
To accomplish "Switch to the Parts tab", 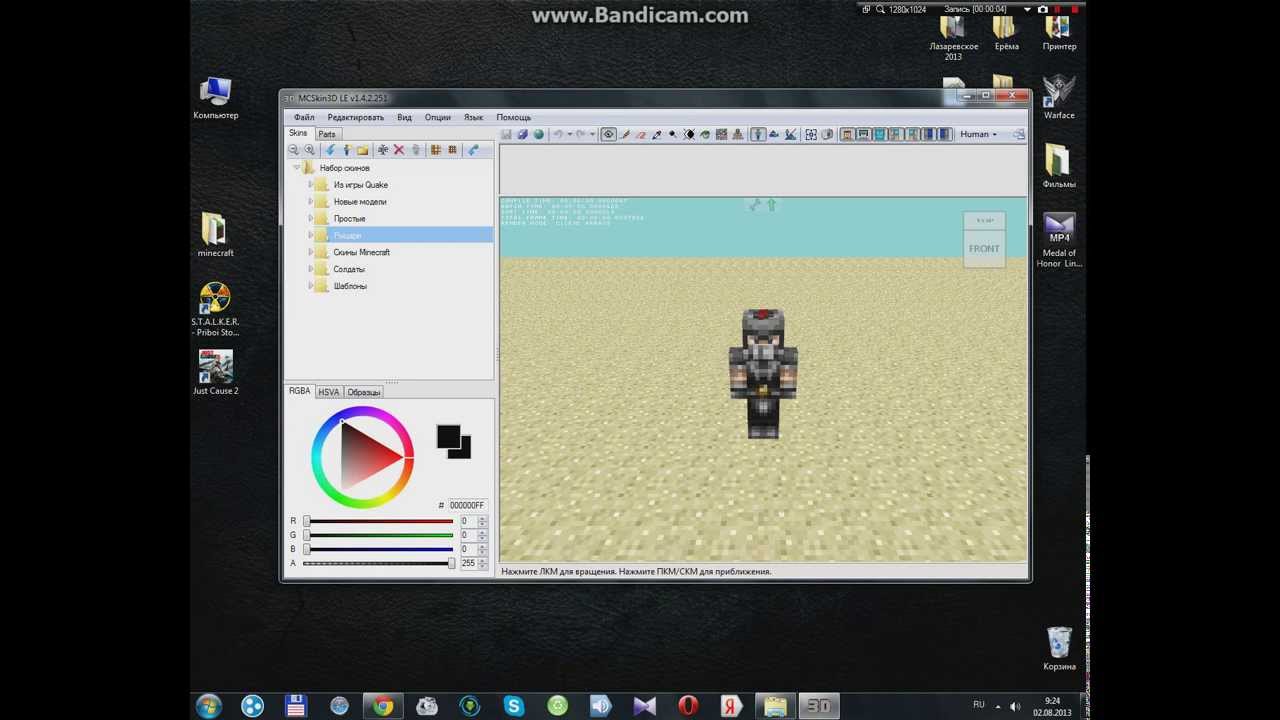I will pyautogui.click(x=327, y=134).
